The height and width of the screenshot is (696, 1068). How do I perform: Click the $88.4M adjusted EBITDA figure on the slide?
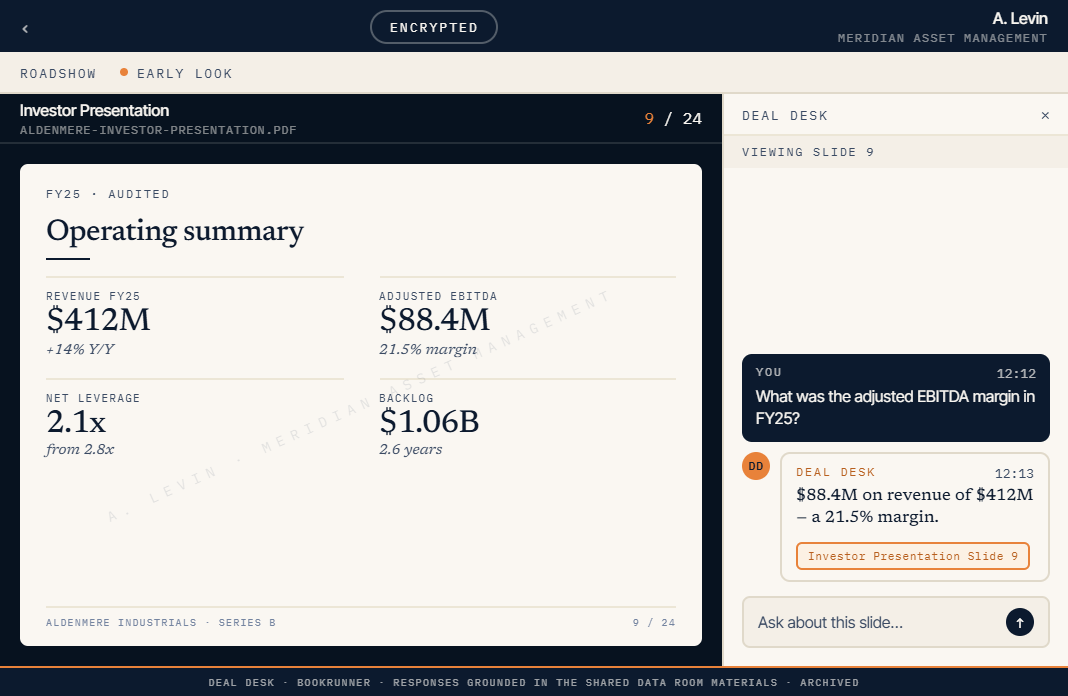435,319
